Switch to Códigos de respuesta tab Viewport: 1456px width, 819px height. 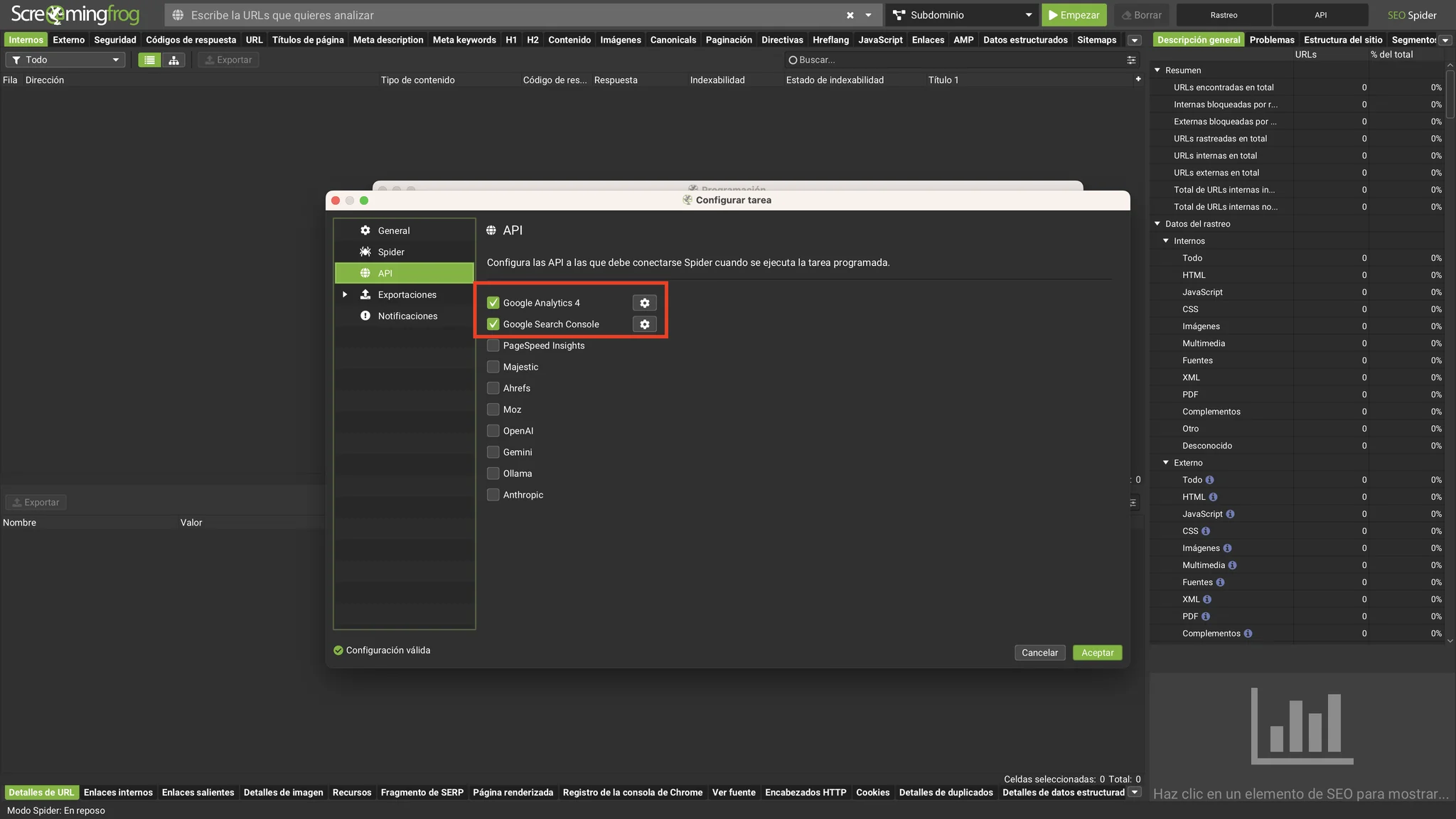coord(191,40)
